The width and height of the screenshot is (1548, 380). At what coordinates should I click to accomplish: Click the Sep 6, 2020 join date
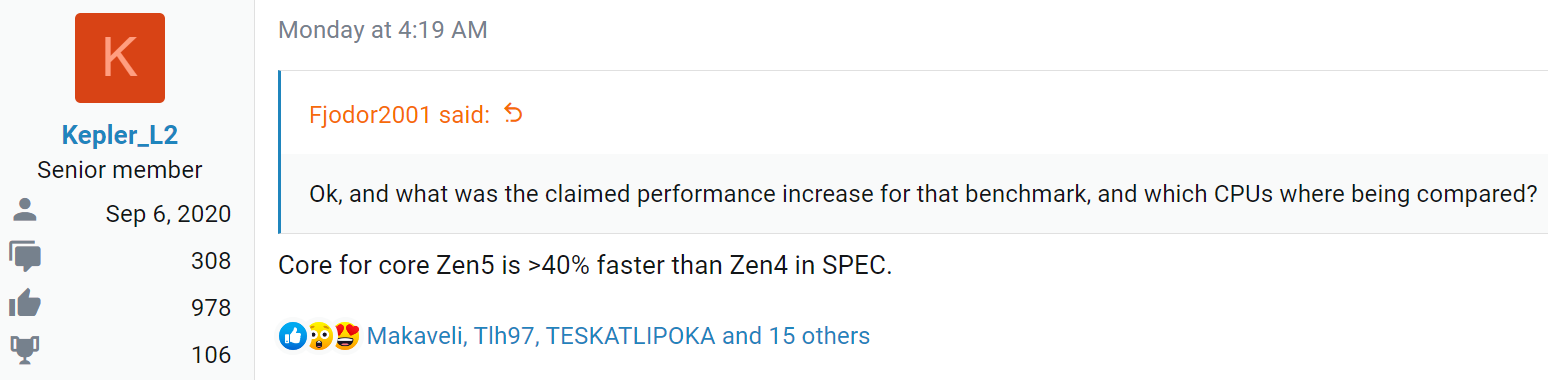[168, 214]
